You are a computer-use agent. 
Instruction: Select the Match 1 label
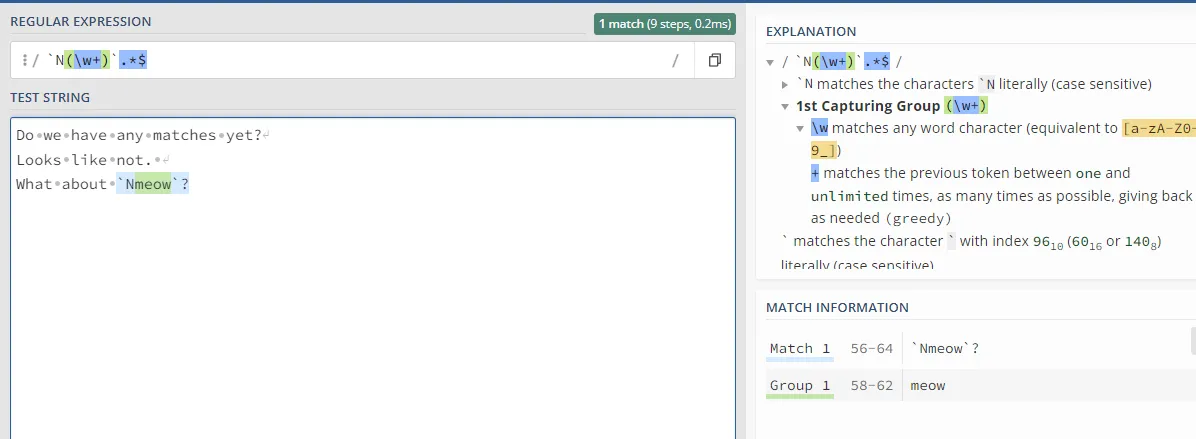(x=799, y=349)
